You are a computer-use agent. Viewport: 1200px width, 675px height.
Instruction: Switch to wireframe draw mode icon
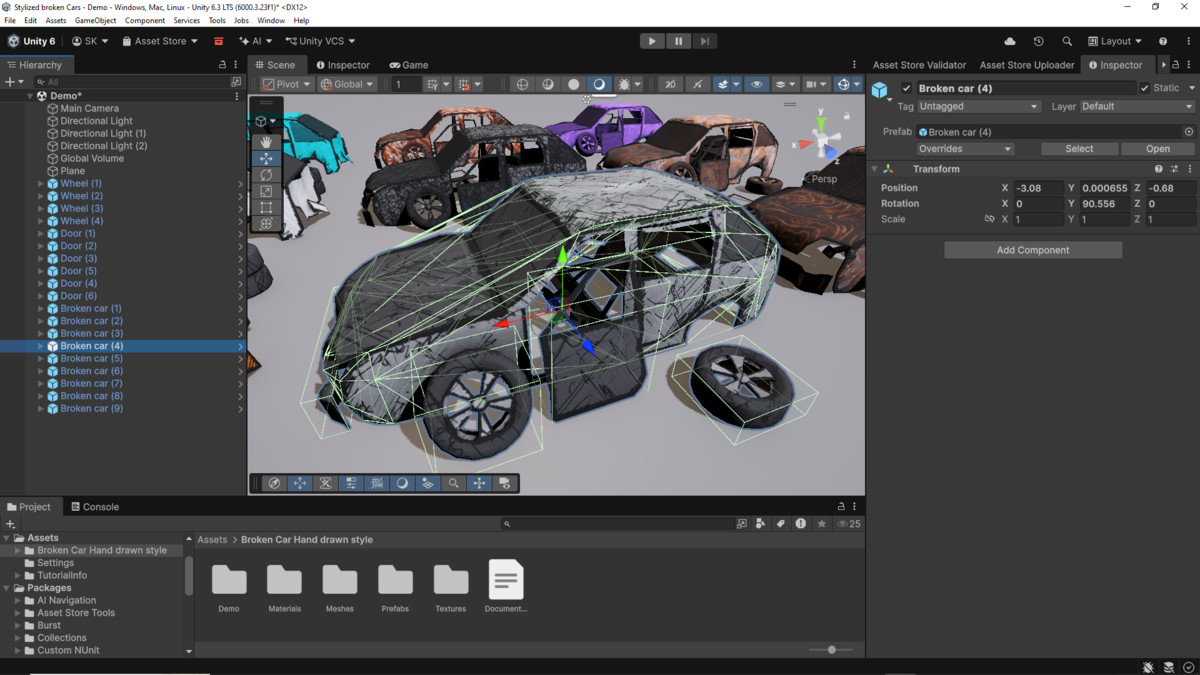522,84
